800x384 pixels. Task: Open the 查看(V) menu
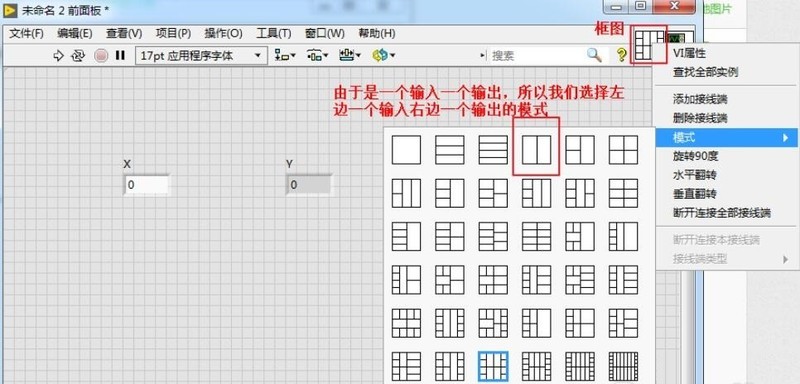124,34
